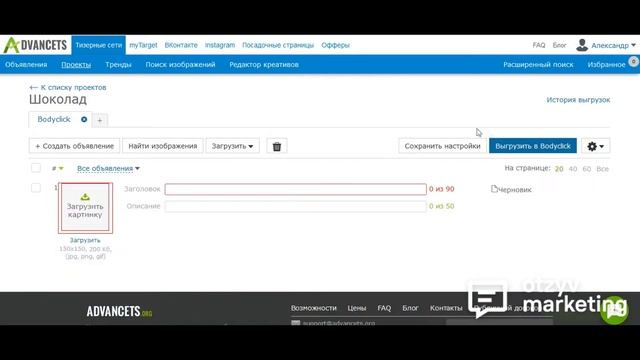This screenshot has height=360, width=640.
Task: Open the Офферы section
Action: point(336,45)
